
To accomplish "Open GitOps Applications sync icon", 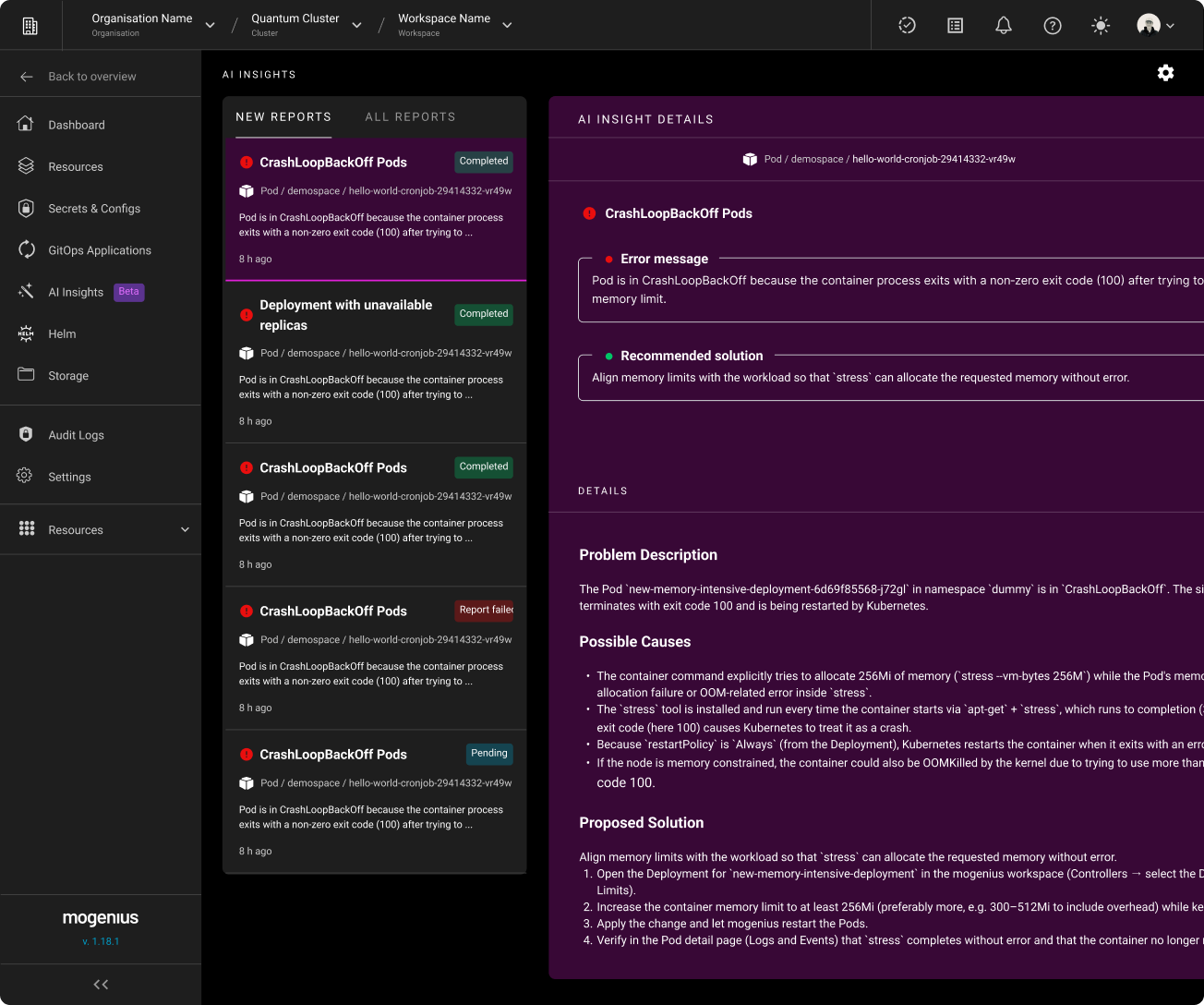I will pos(26,249).
